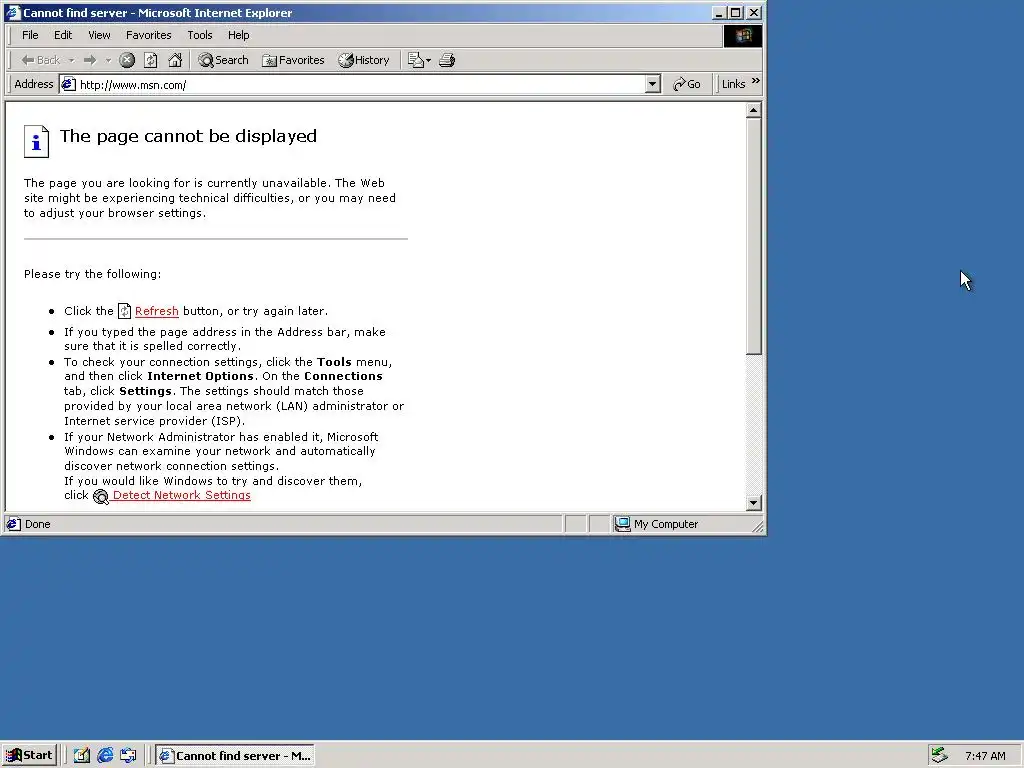This screenshot has width=1024, height=768.
Task: Open the Help menu
Action: pyautogui.click(x=238, y=35)
